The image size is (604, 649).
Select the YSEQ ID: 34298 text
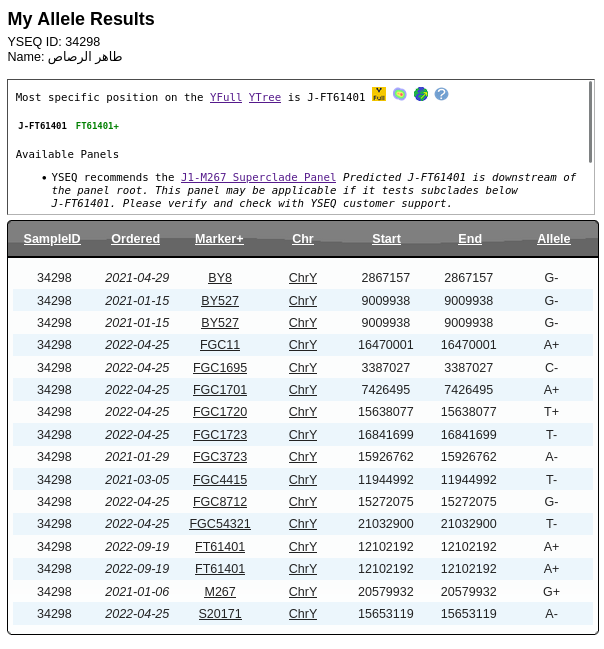[x=54, y=42]
